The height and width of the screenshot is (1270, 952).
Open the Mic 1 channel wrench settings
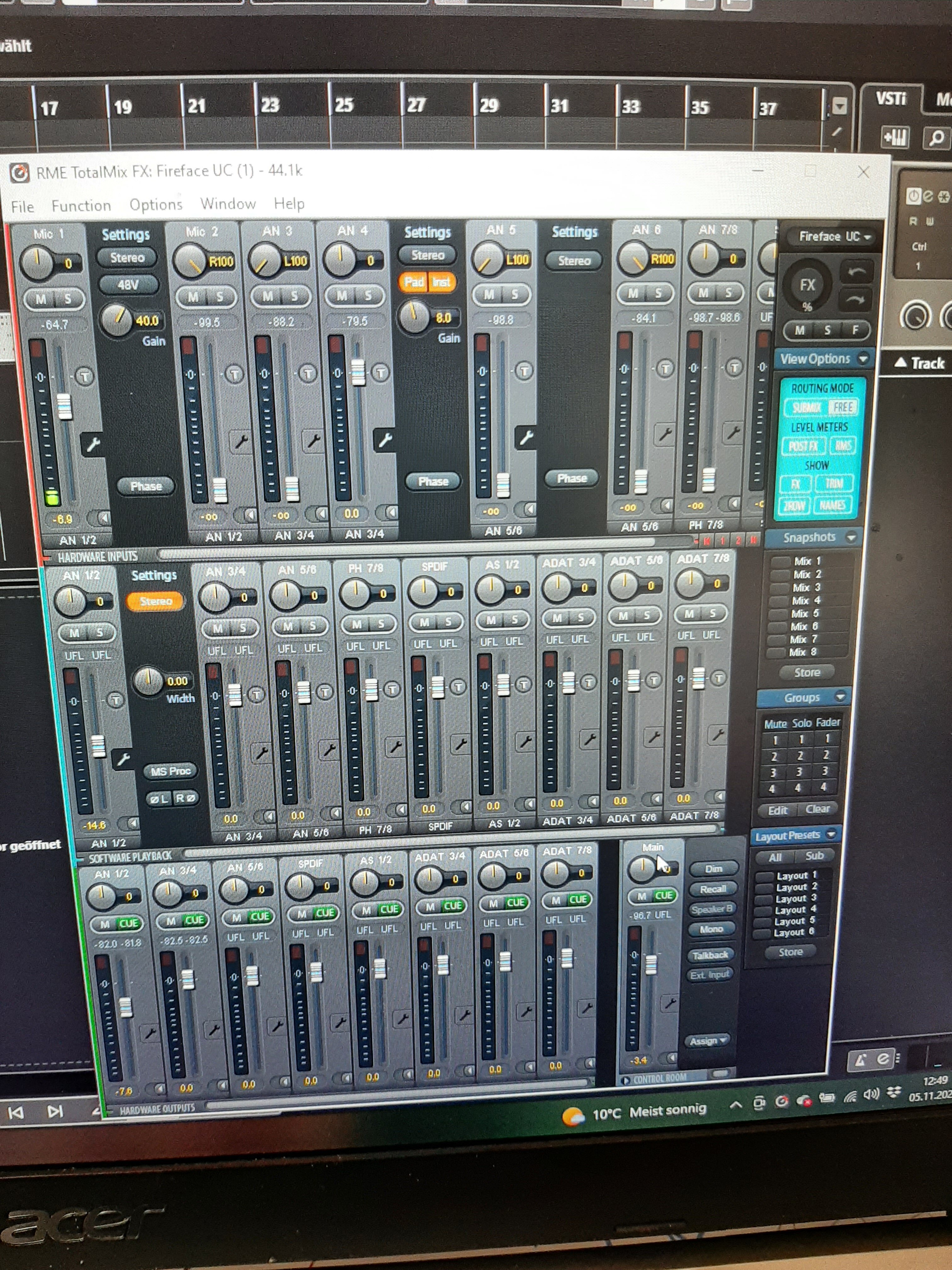coord(93,444)
